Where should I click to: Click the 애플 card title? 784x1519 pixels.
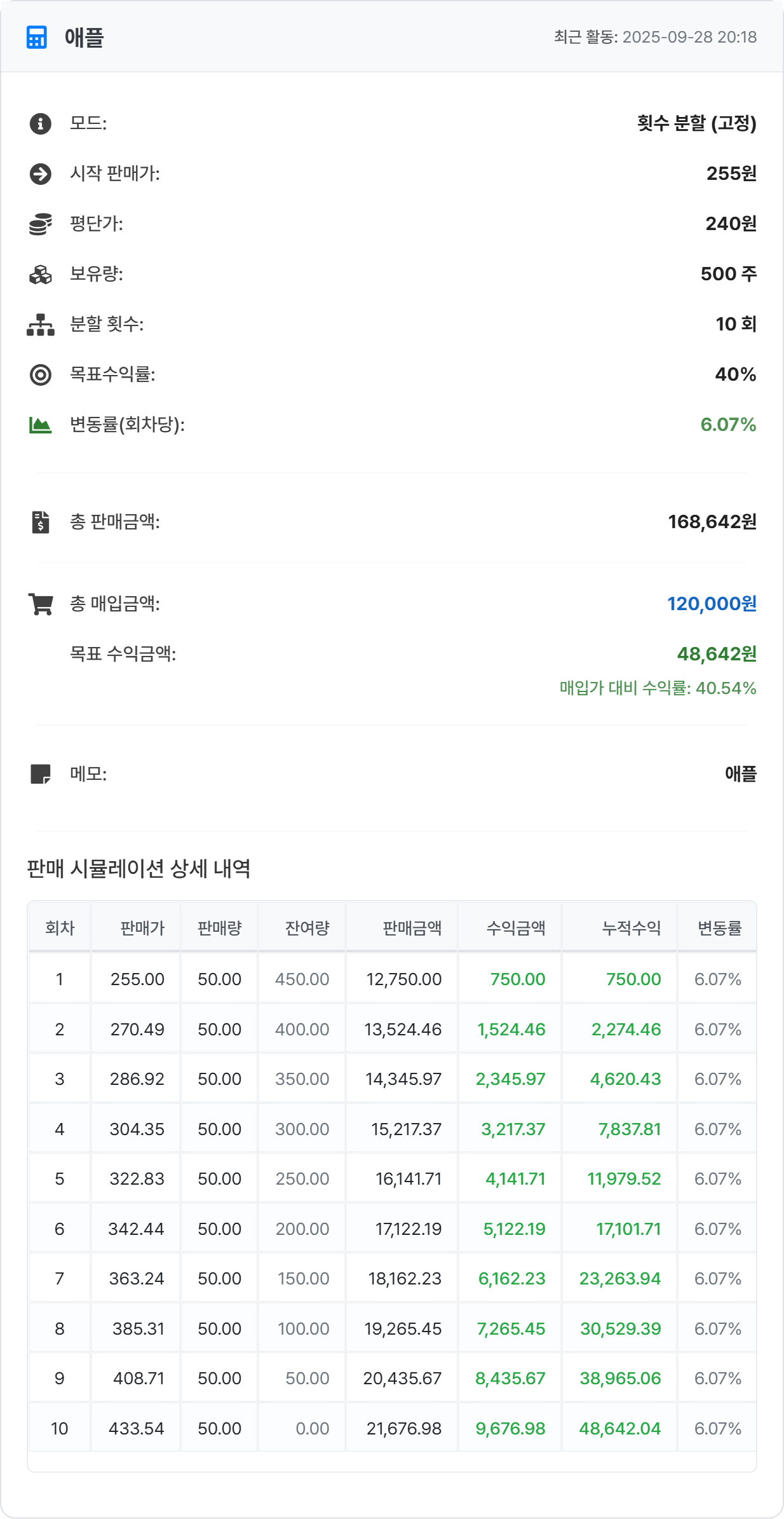pyautogui.click(x=84, y=37)
